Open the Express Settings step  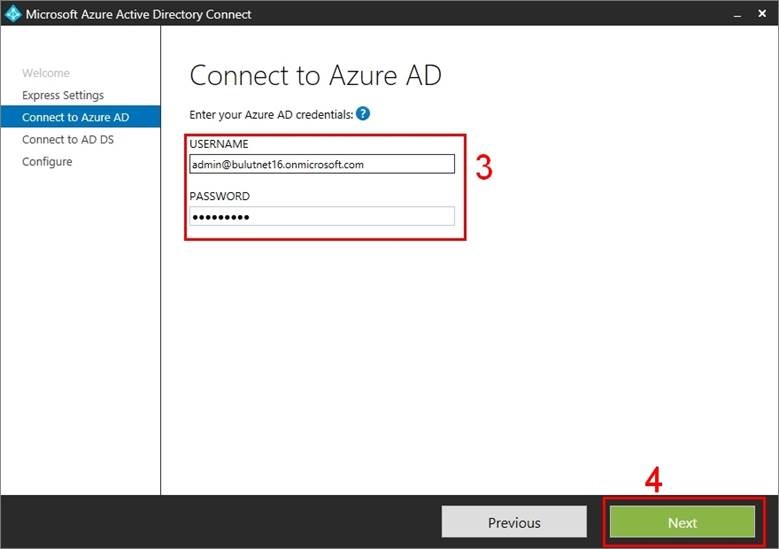[x=63, y=95]
